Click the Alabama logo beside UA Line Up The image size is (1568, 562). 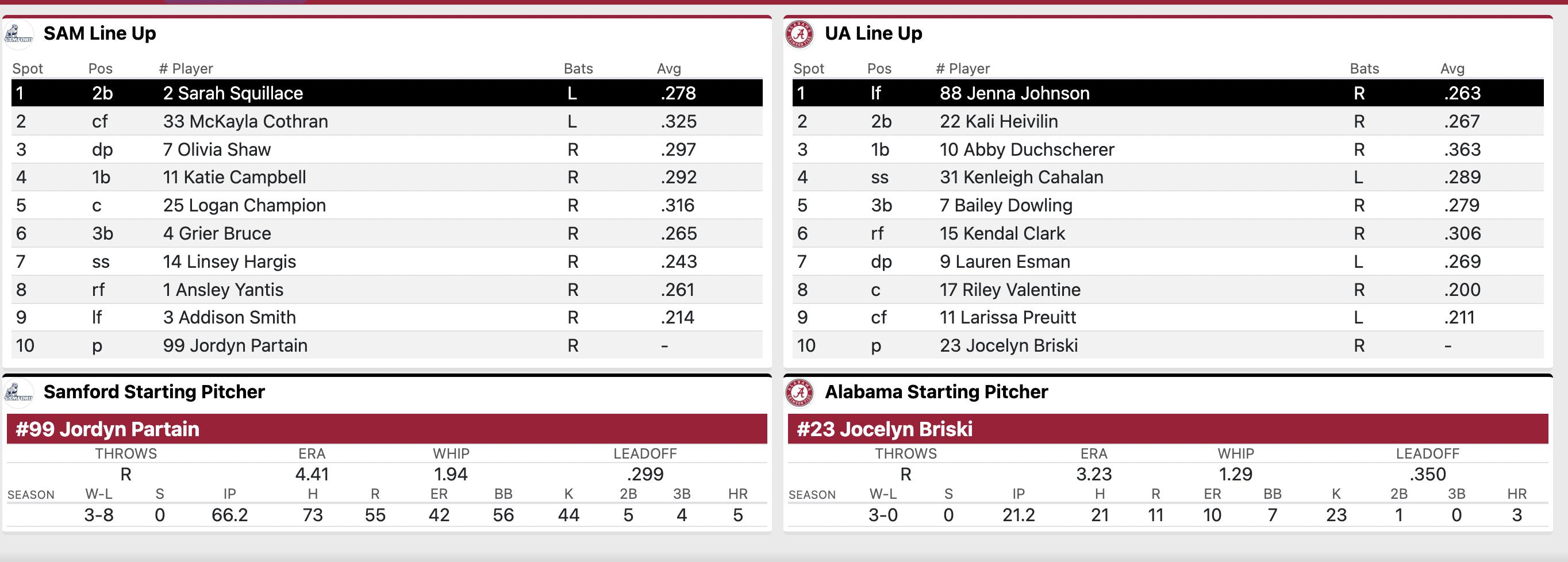tap(800, 34)
